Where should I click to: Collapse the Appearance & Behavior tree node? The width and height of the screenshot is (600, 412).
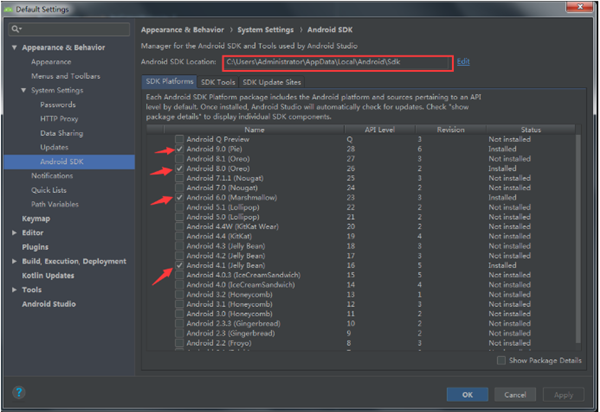pyautogui.click(x=14, y=47)
